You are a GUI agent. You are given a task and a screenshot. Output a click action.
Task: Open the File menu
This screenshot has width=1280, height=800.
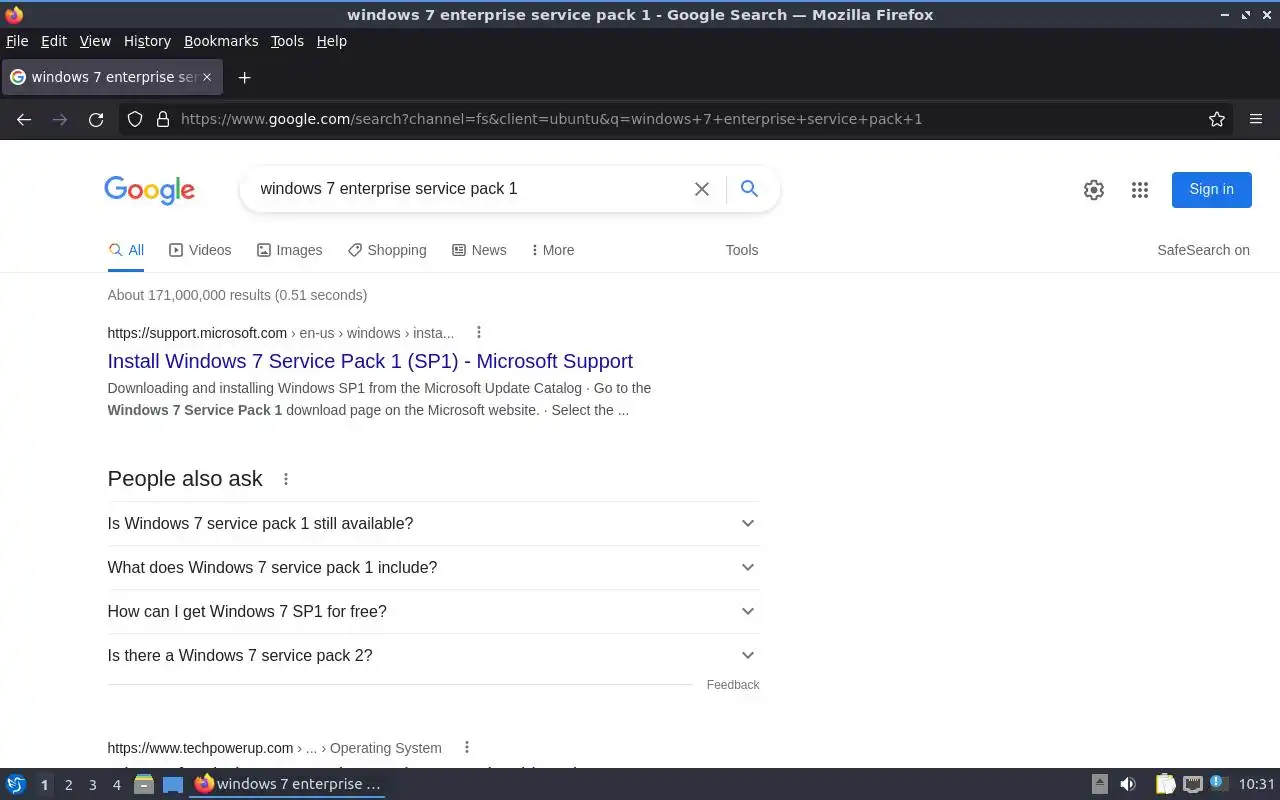pyautogui.click(x=17, y=41)
